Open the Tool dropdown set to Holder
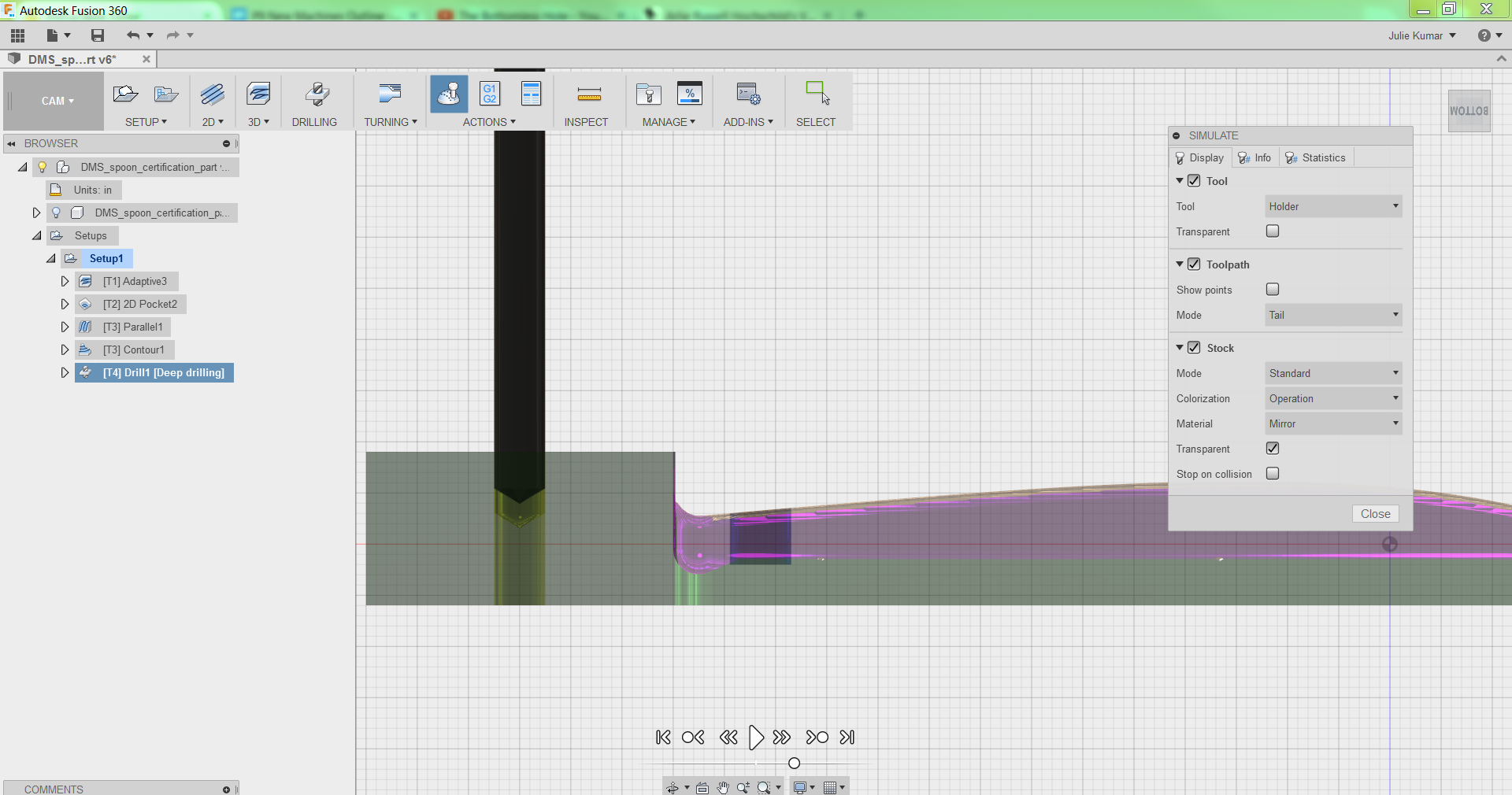 pyautogui.click(x=1333, y=206)
